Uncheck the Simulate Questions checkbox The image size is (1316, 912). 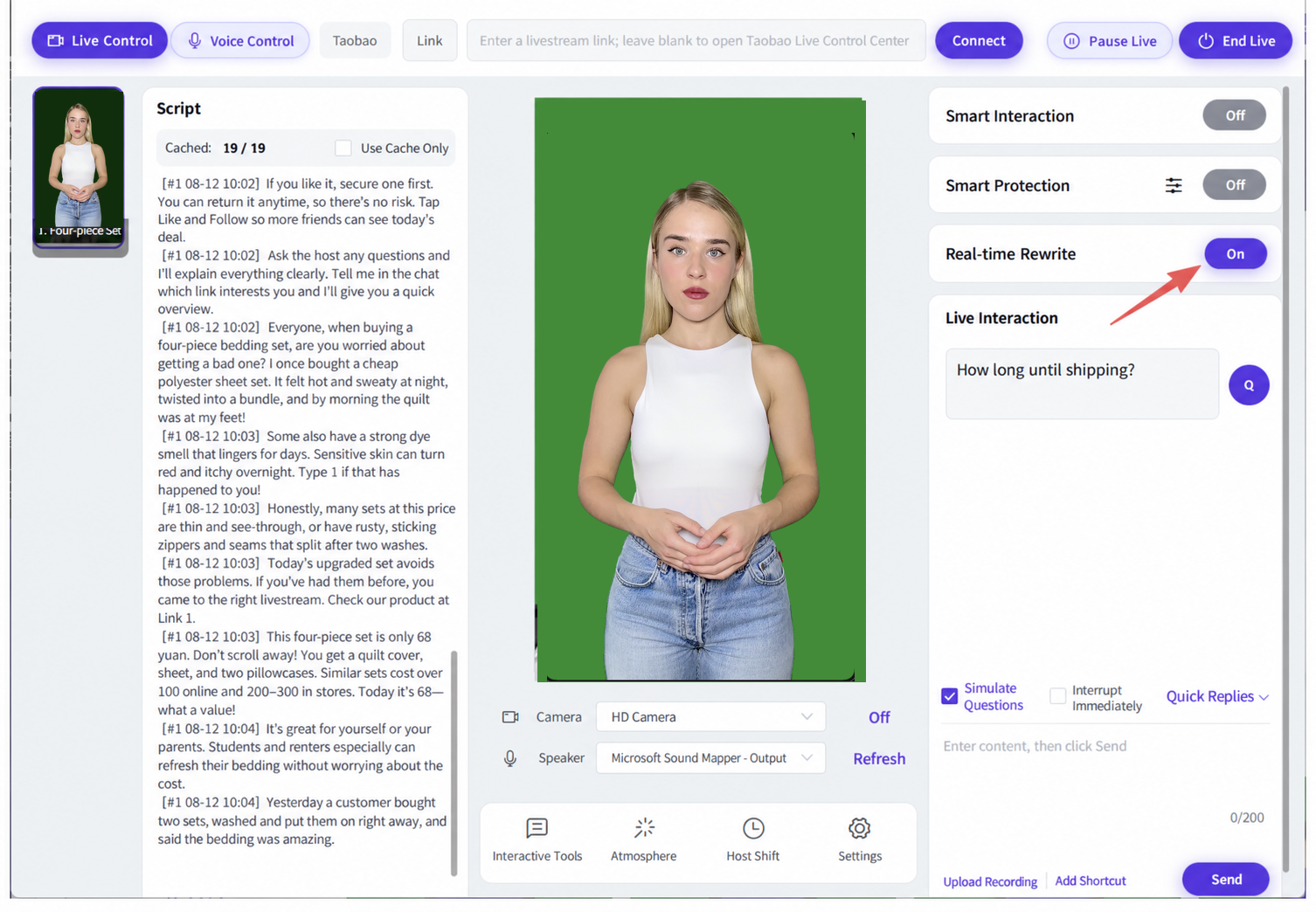[950, 696]
